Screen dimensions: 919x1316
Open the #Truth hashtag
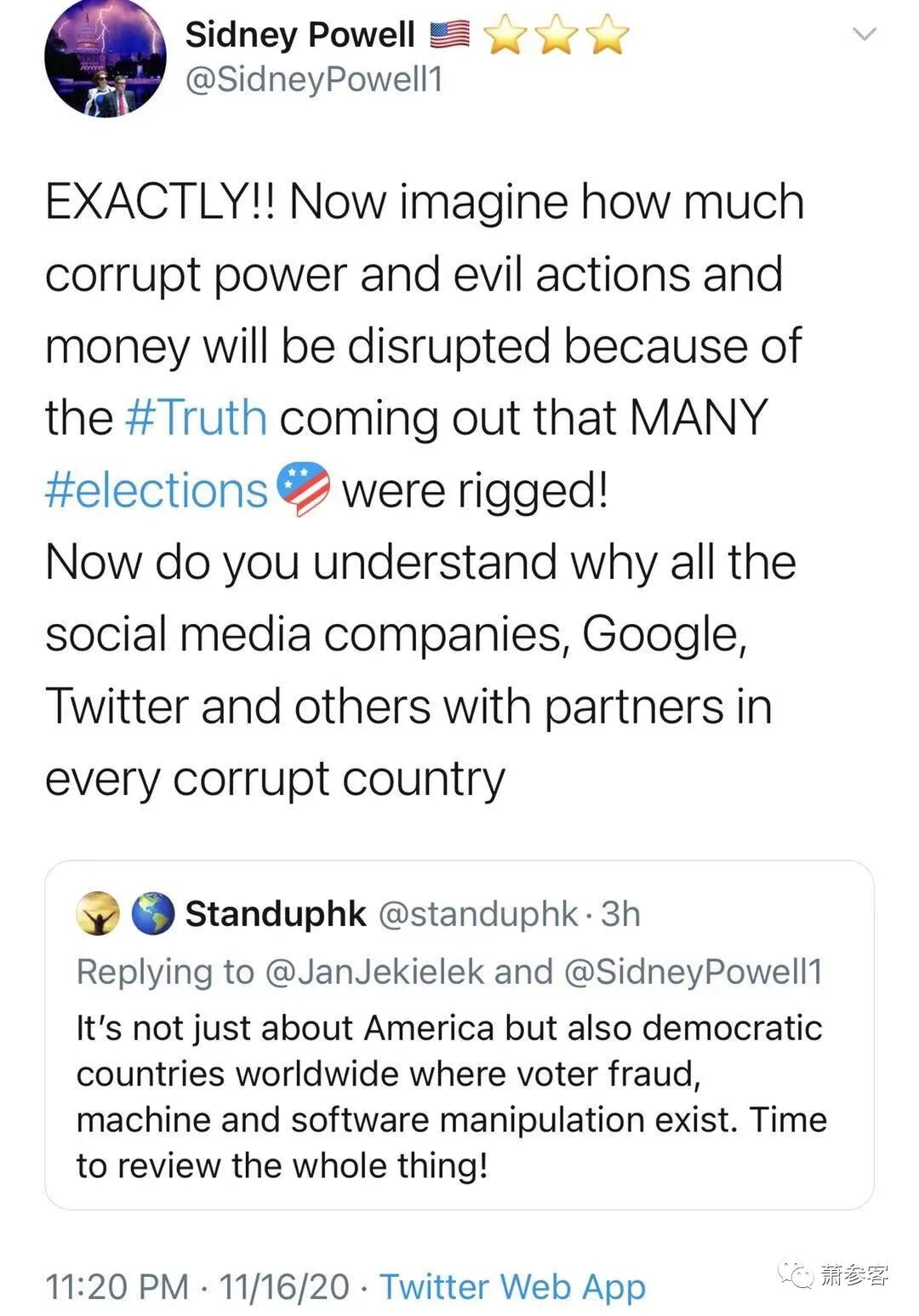[x=197, y=418]
